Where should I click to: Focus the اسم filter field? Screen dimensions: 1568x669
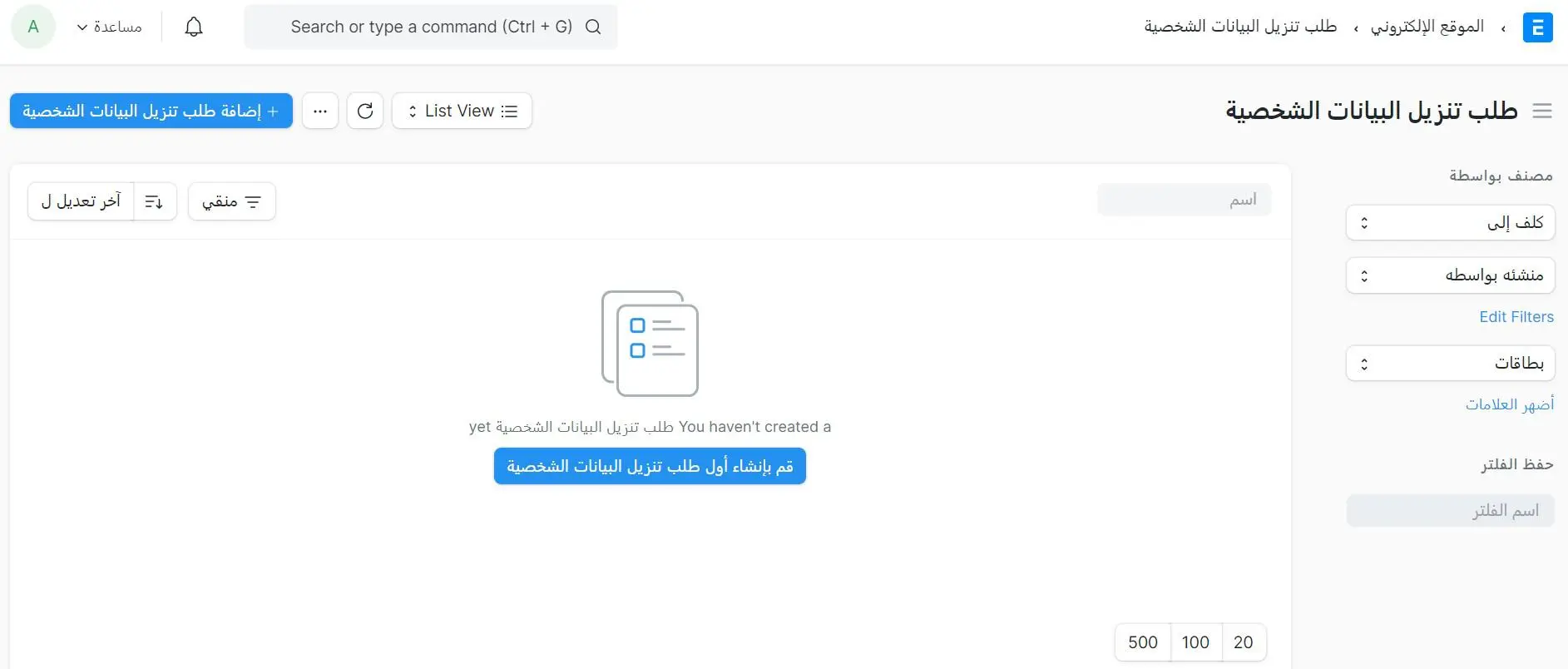[x=1185, y=200]
